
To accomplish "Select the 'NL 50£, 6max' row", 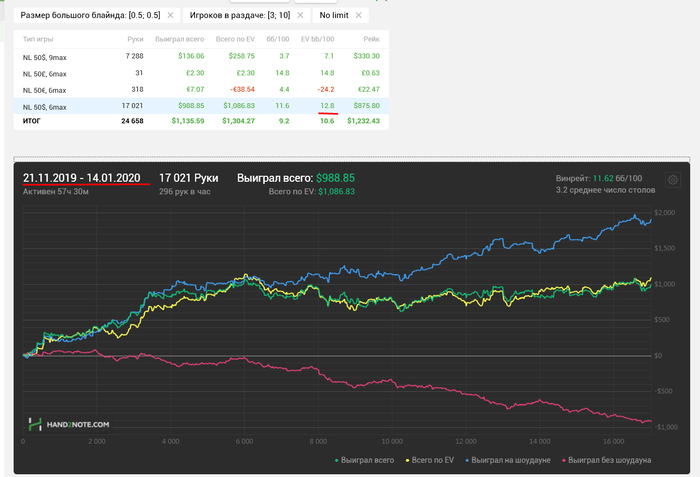I will (x=201, y=73).
